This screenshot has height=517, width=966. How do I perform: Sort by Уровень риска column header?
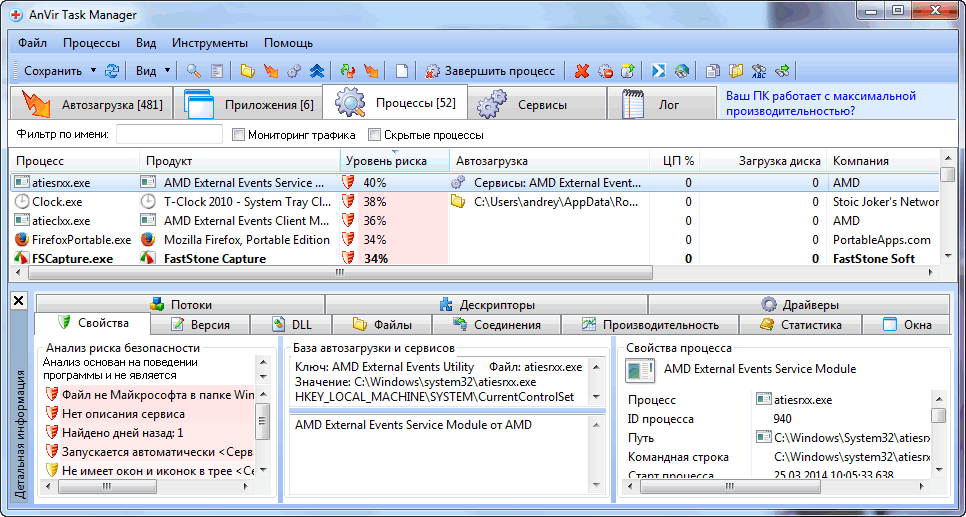coord(386,161)
